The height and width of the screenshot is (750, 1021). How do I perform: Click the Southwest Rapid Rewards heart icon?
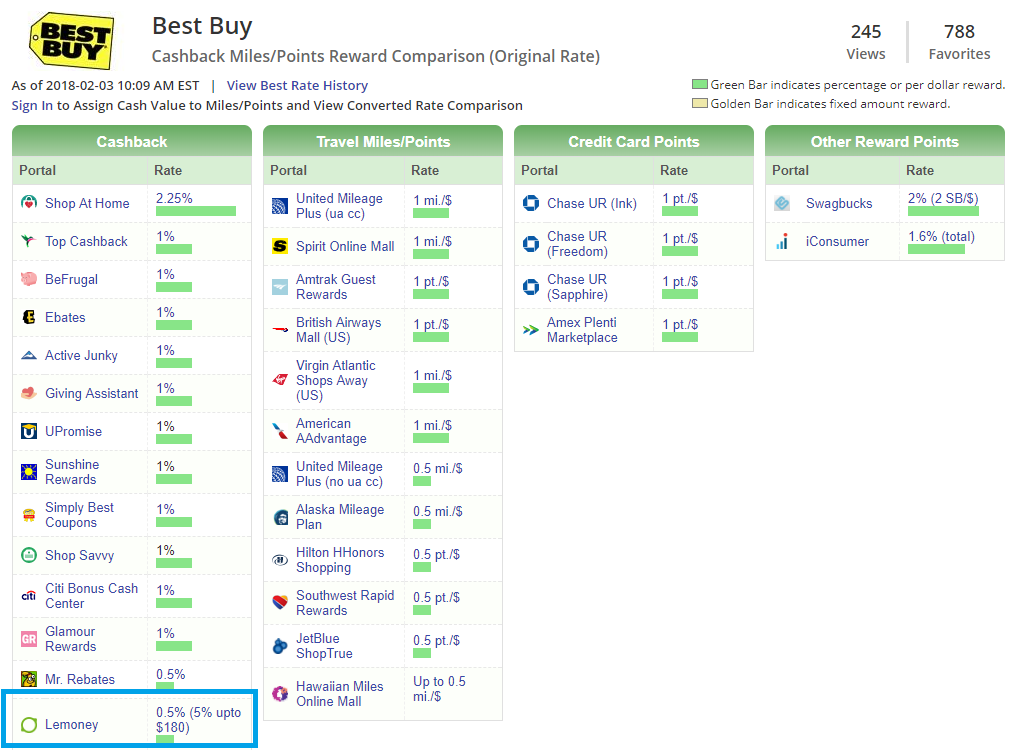pos(279,603)
